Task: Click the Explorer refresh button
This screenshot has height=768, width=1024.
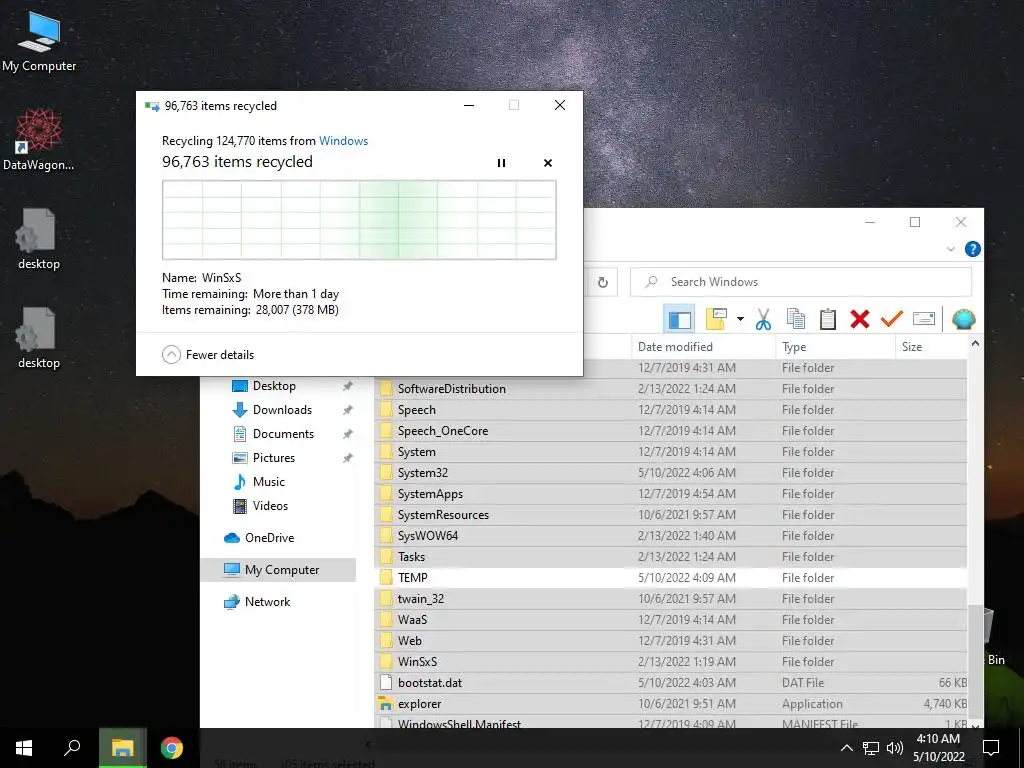Action: point(603,282)
